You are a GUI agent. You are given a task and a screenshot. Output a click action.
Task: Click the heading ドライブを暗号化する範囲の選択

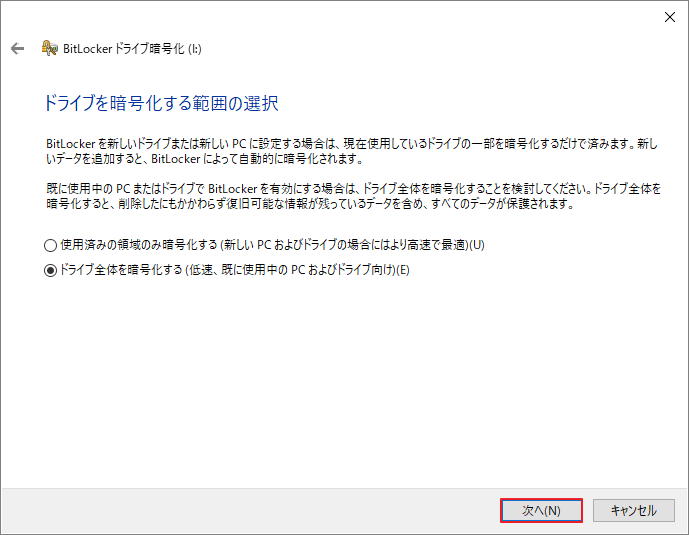[x=161, y=104]
